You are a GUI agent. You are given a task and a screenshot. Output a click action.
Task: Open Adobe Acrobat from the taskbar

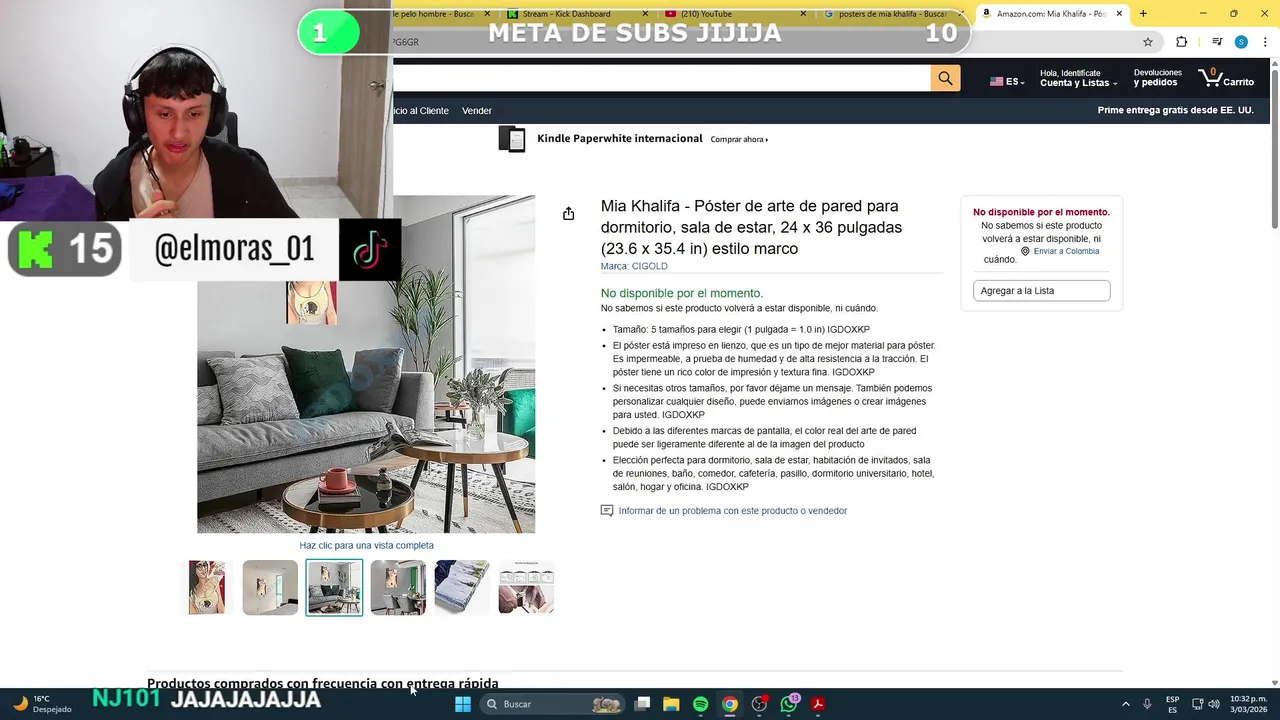(818, 704)
